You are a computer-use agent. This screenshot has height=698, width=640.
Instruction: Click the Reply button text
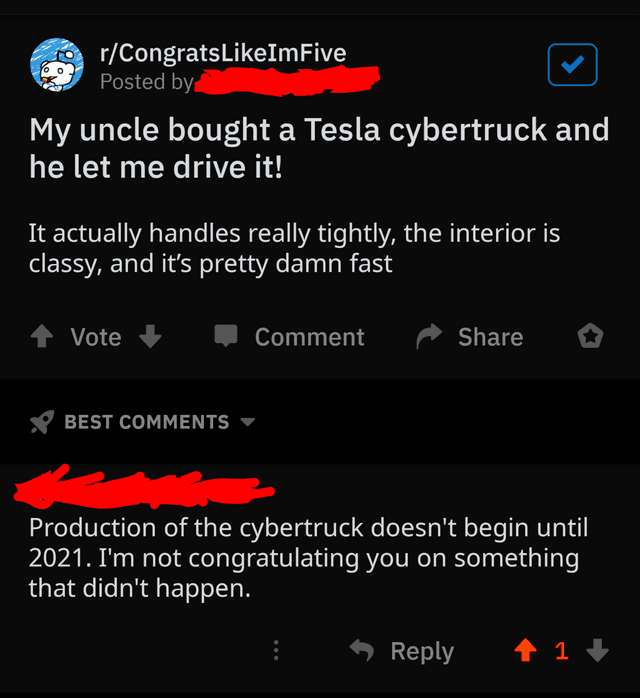(422, 652)
